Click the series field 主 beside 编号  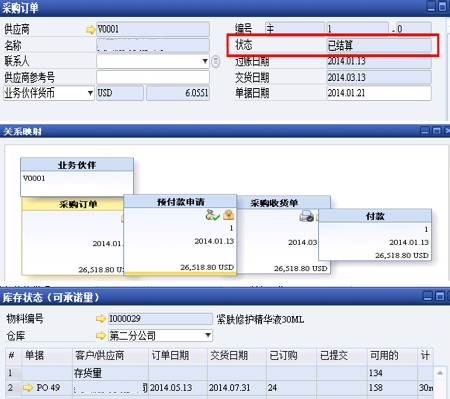pos(295,29)
